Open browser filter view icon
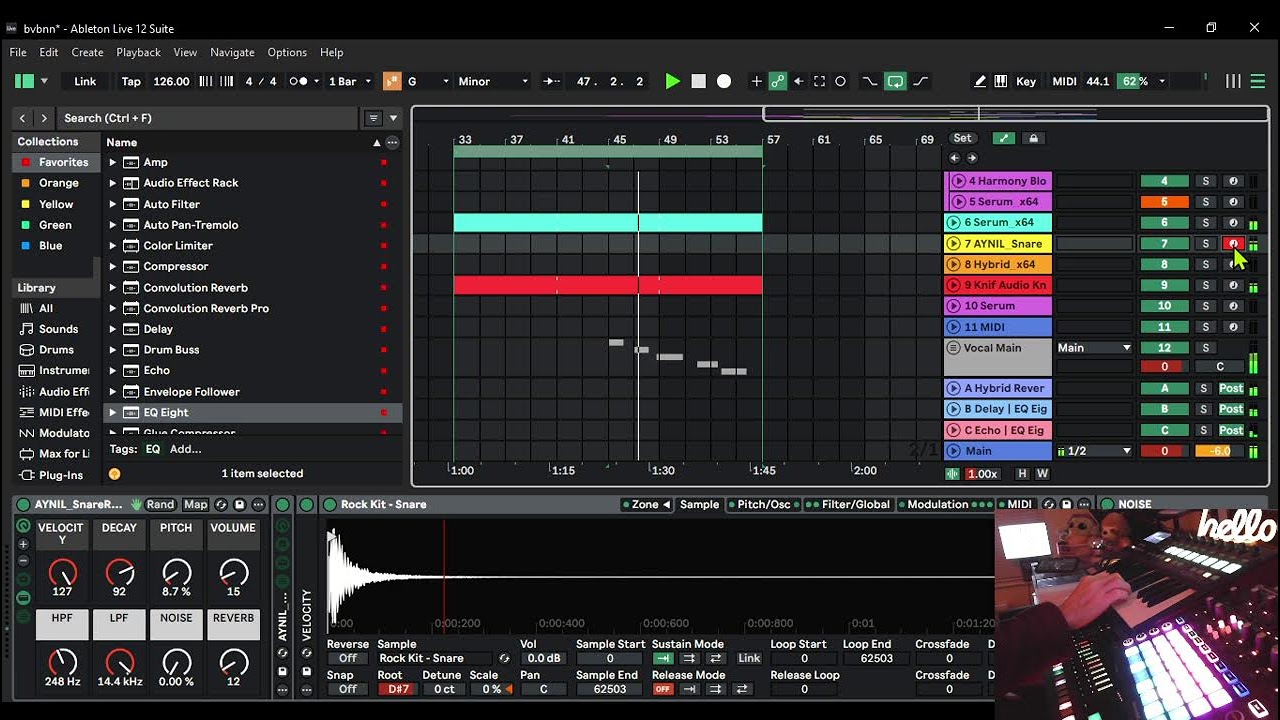This screenshot has width=1280, height=720. 373,118
